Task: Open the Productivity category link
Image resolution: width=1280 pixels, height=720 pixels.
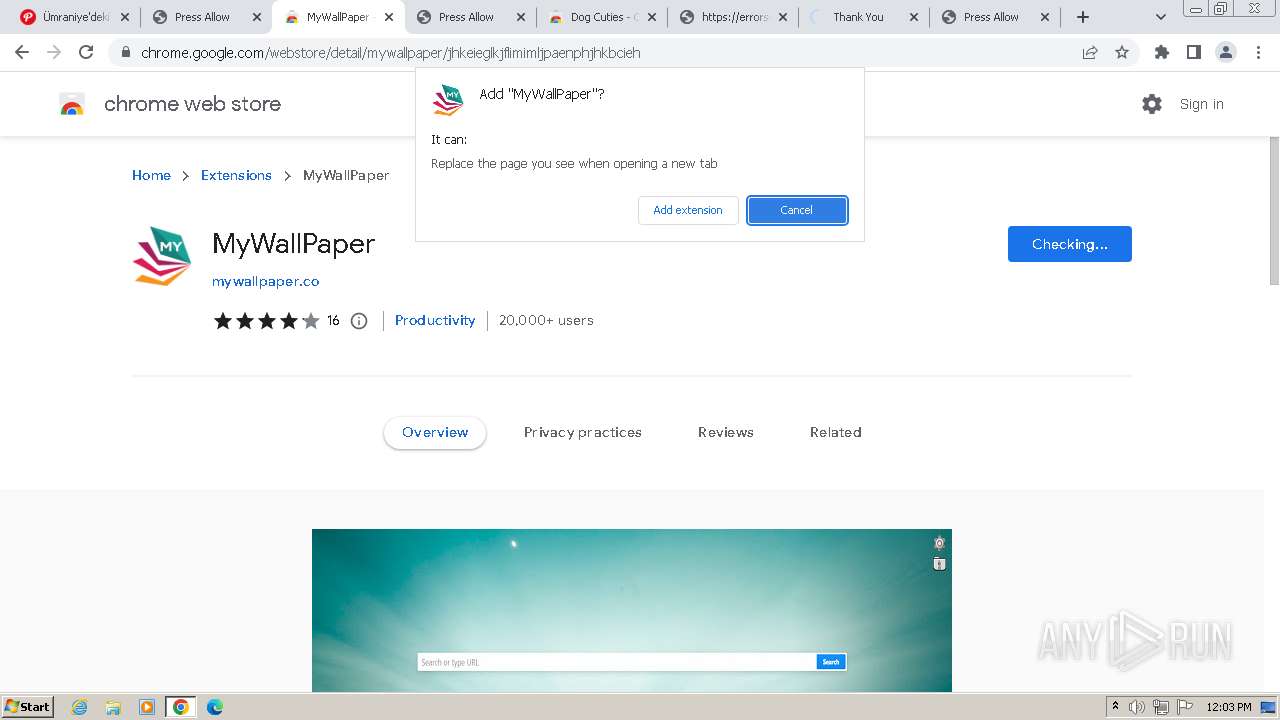Action: (x=435, y=320)
